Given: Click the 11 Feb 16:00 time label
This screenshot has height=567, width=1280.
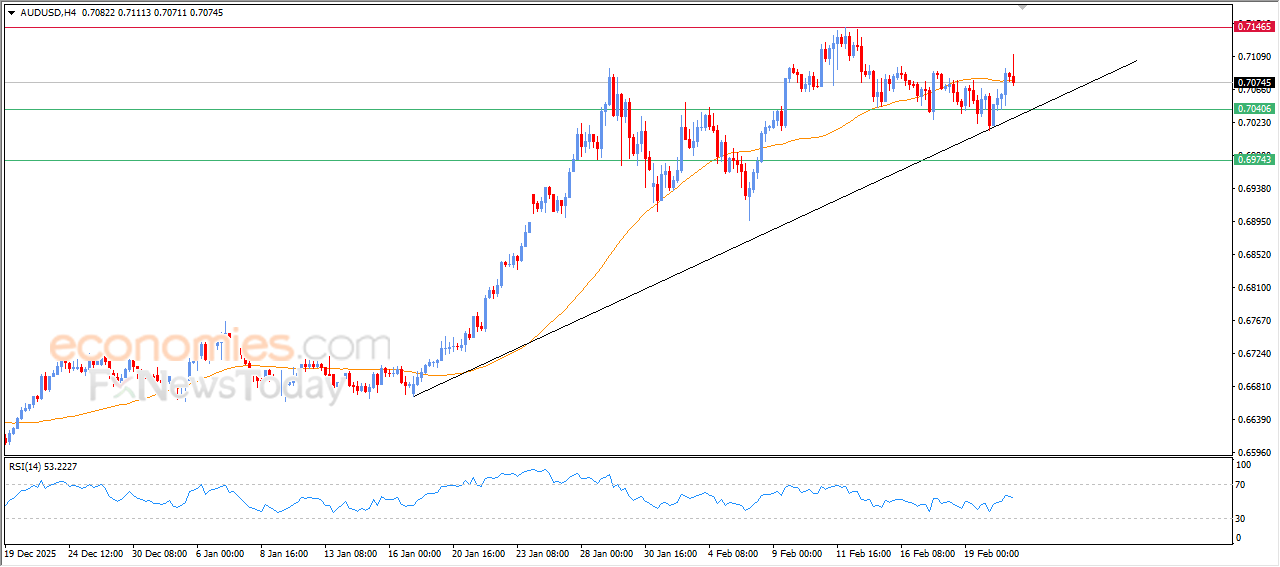Looking at the screenshot, I should click(864, 552).
